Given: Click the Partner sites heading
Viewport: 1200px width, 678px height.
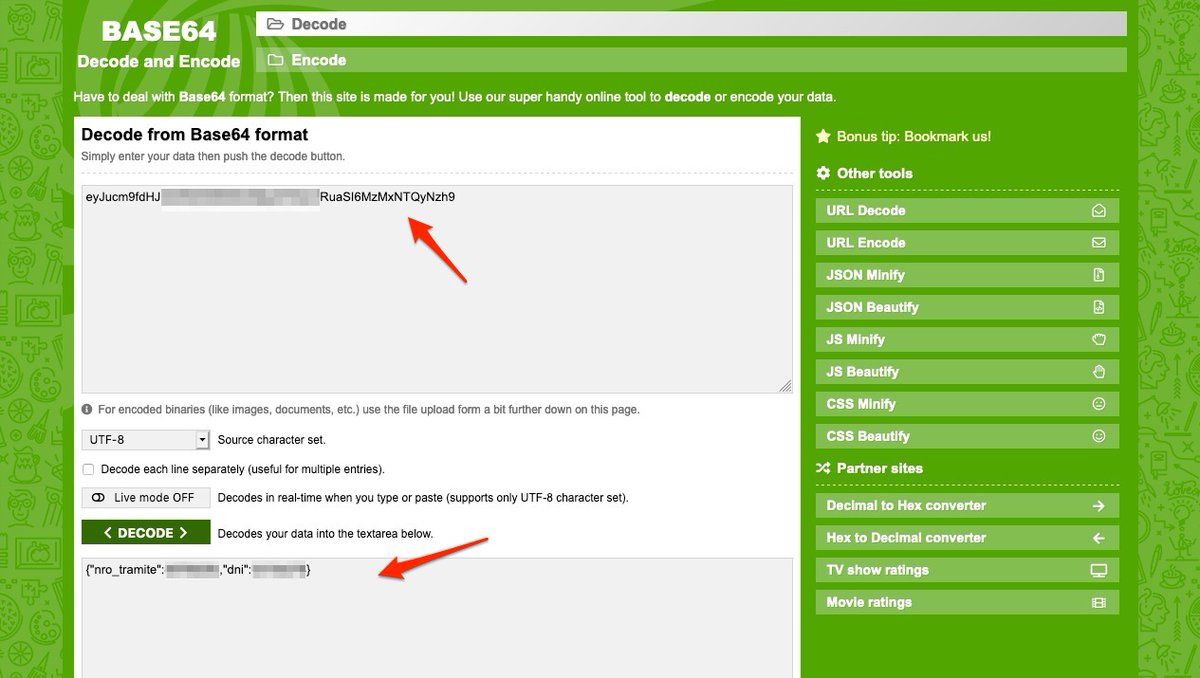Looking at the screenshot, I should pyautogui.click(x=880, y=468).
